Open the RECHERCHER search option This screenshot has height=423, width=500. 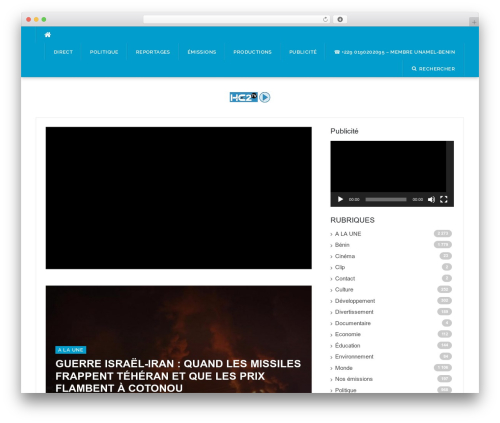click(433, 69)
